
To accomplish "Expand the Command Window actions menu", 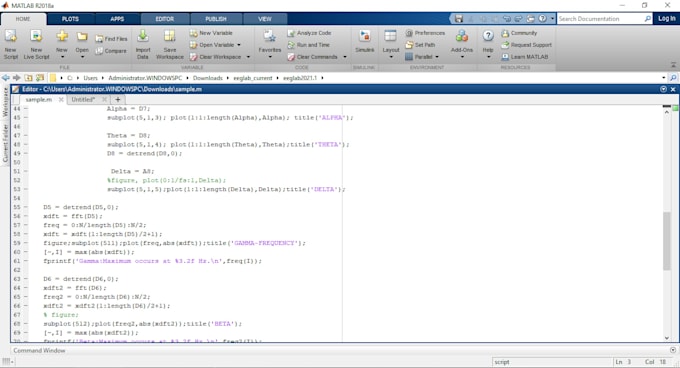I will [673, 350].
